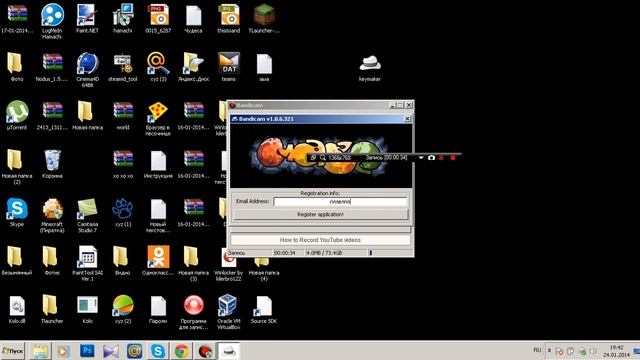This screenshot has width=640, height=360.
Task: Select the keymaker hat icon on the desktop
Action: point(370,67)
